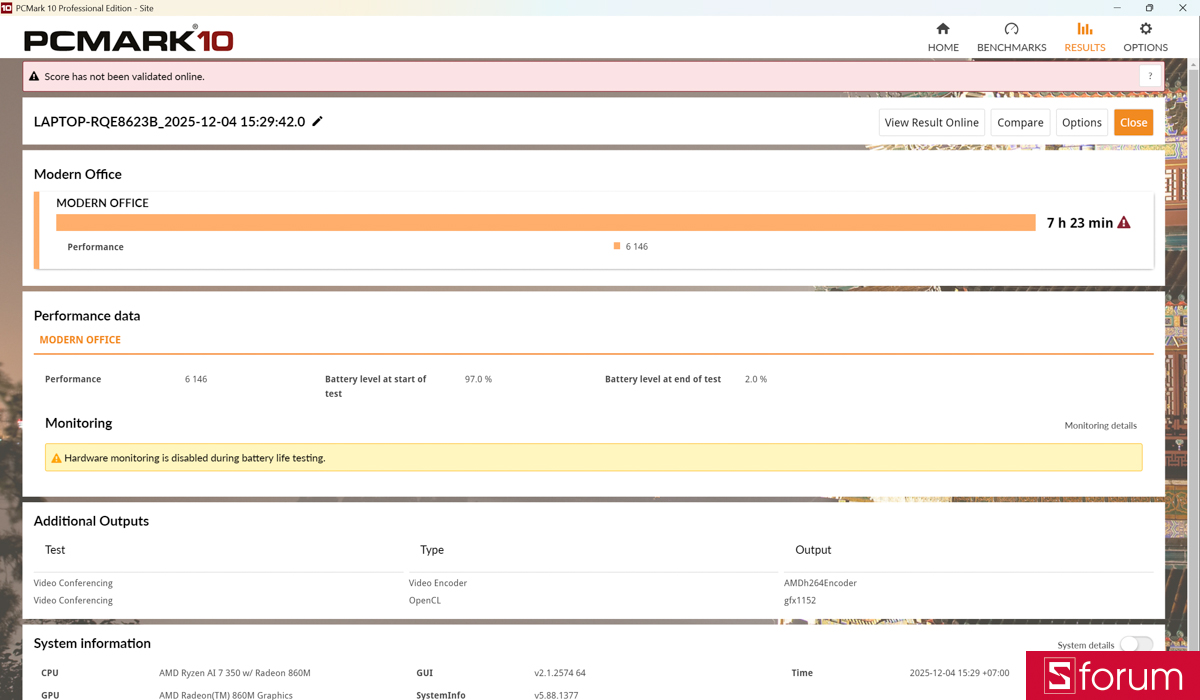
Task: Open the Monitoring details link
Action: click(1100, 425)
